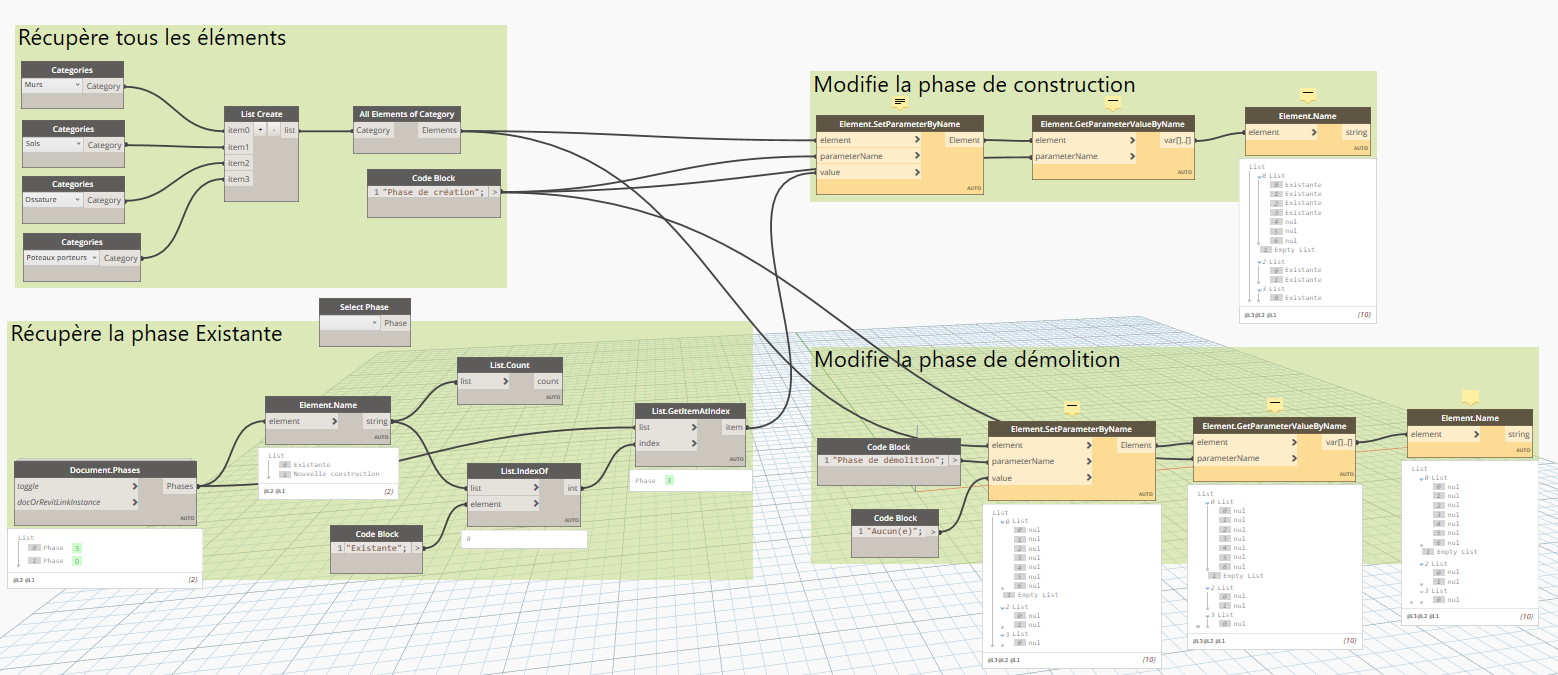
Task: Open note icon above construction Element.SetParameterByName node
Action: [x=899, y=102]
